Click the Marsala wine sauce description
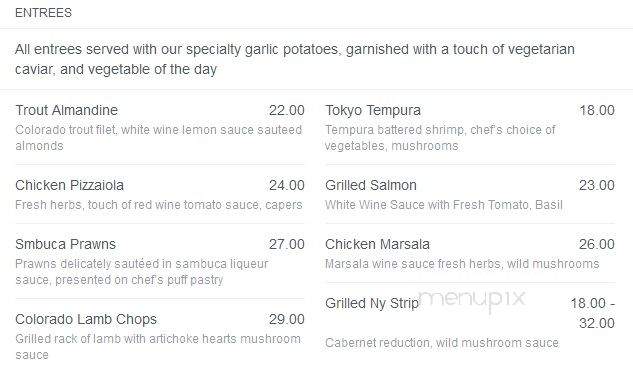Viewport: 633px width, 367px height. [462, 264]
